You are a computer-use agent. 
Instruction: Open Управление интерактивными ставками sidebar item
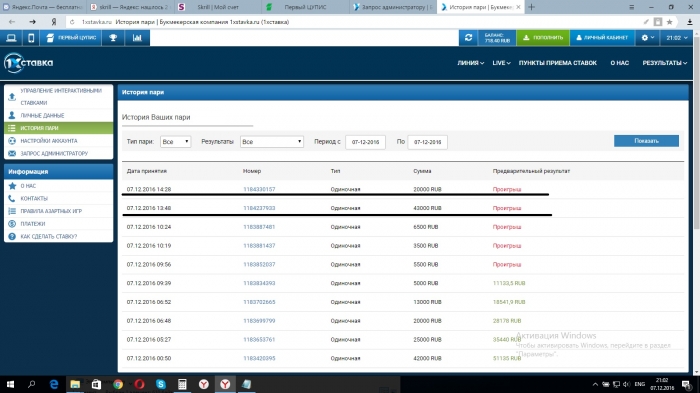point(58,96)
